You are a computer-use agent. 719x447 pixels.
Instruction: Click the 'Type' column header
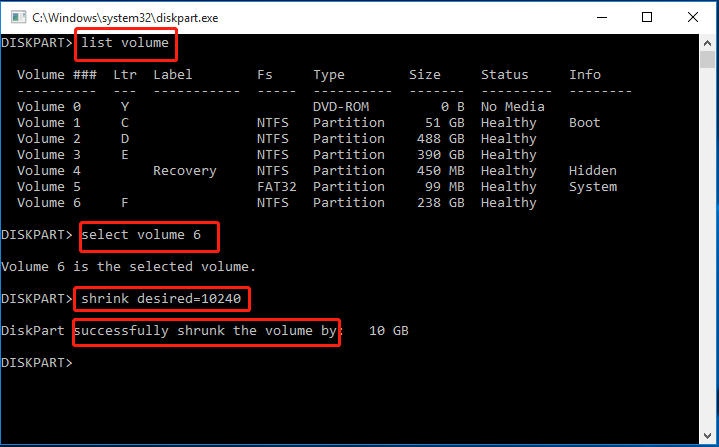pos(329,75)
